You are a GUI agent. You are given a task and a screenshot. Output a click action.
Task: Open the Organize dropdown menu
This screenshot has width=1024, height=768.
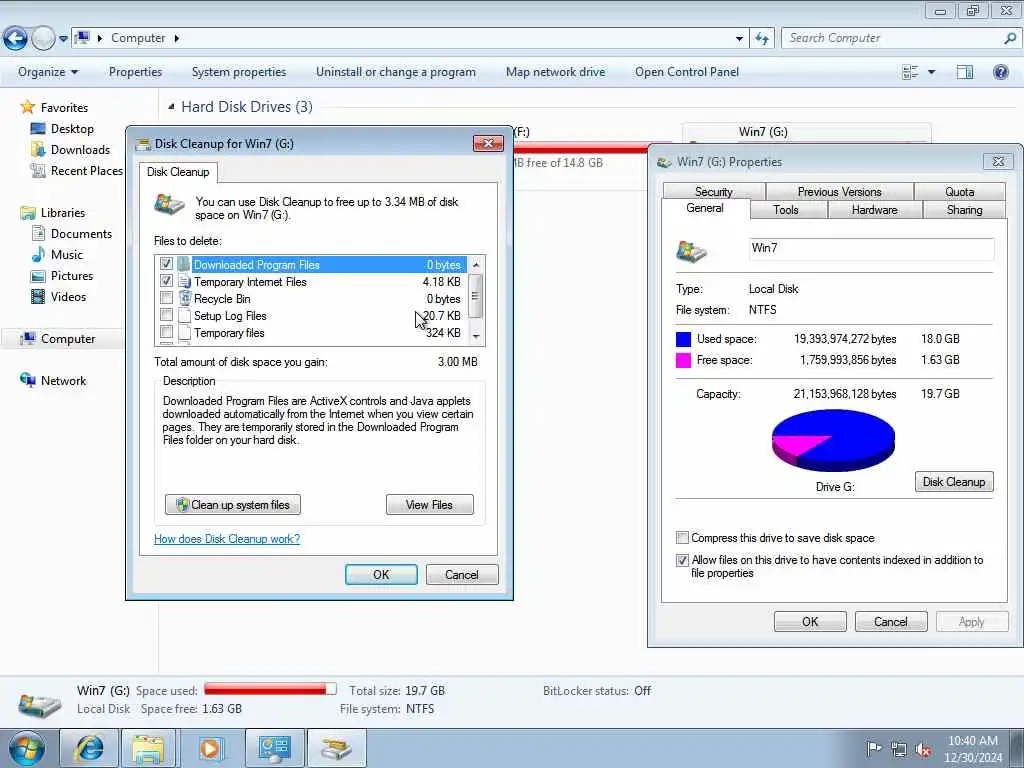[48, 72]
